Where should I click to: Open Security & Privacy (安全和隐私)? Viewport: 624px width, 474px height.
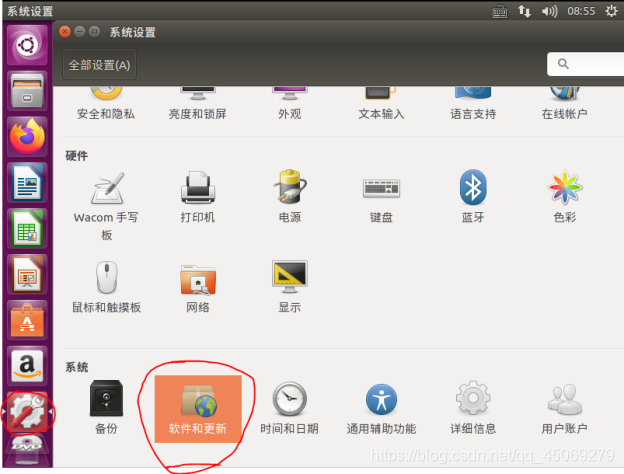tap(106, 104)
